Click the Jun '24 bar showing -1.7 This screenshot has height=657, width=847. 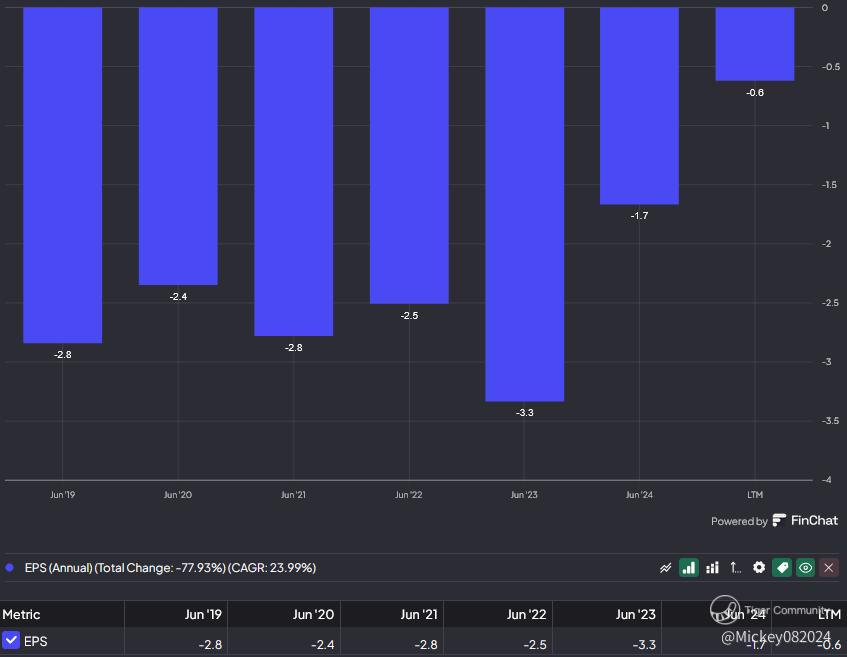(639, 106)
